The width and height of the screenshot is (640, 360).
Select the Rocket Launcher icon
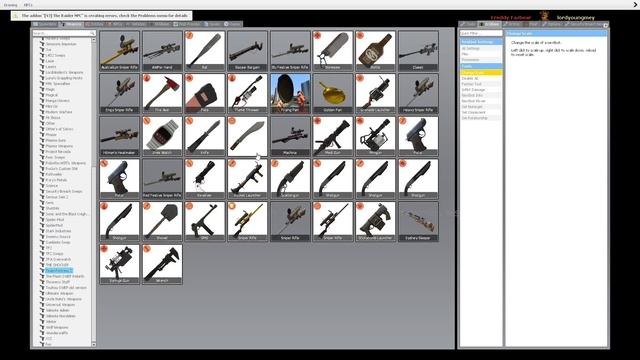tap(247, 179)
